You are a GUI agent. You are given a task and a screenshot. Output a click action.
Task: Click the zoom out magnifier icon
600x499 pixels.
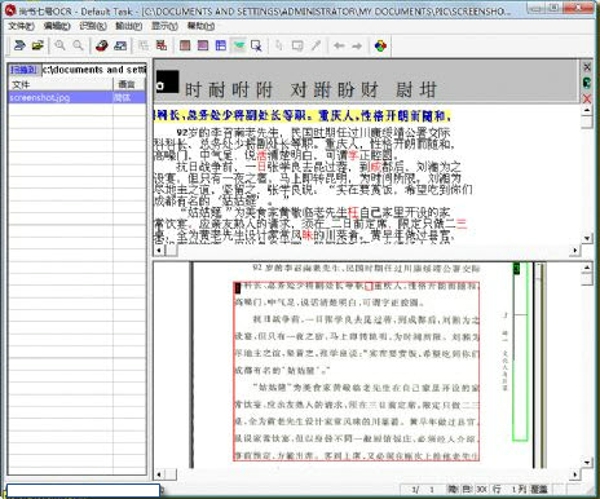pyautogui.click(x=78, y=45)
